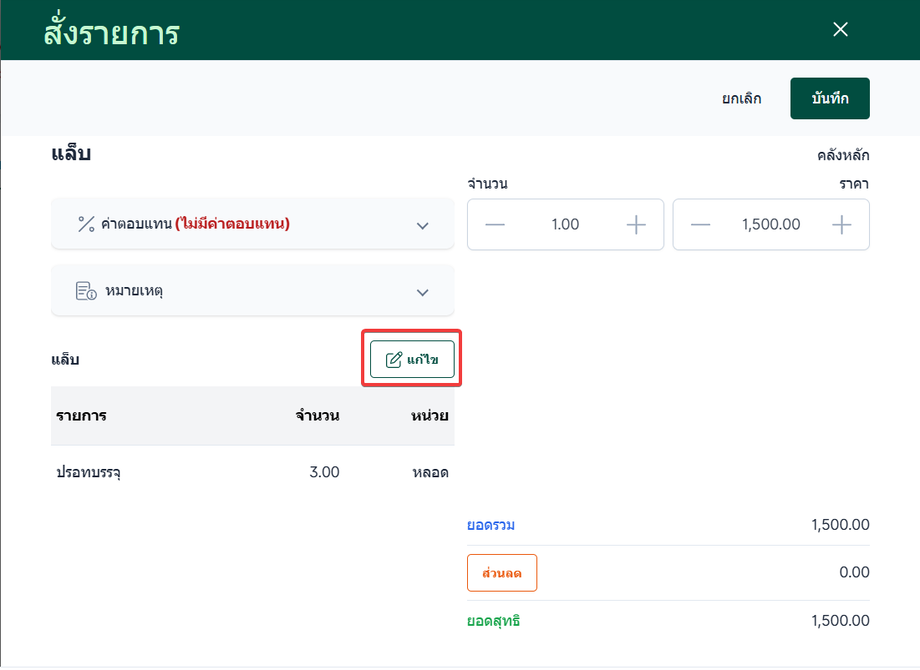Click the หน่วย column header
920x670 pixels.
point(429,416)
